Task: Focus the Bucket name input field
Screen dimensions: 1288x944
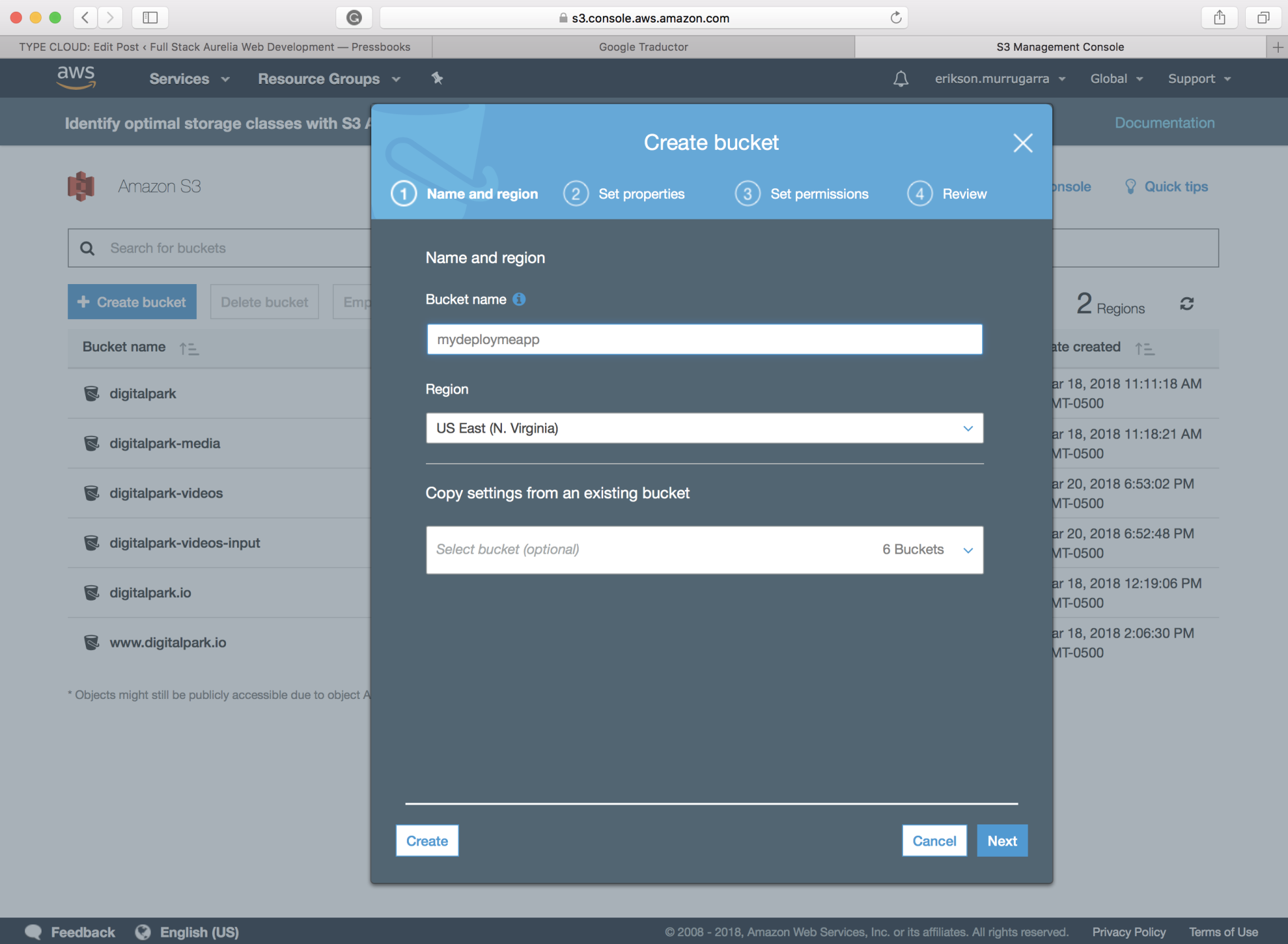Action: click(704, 340)
